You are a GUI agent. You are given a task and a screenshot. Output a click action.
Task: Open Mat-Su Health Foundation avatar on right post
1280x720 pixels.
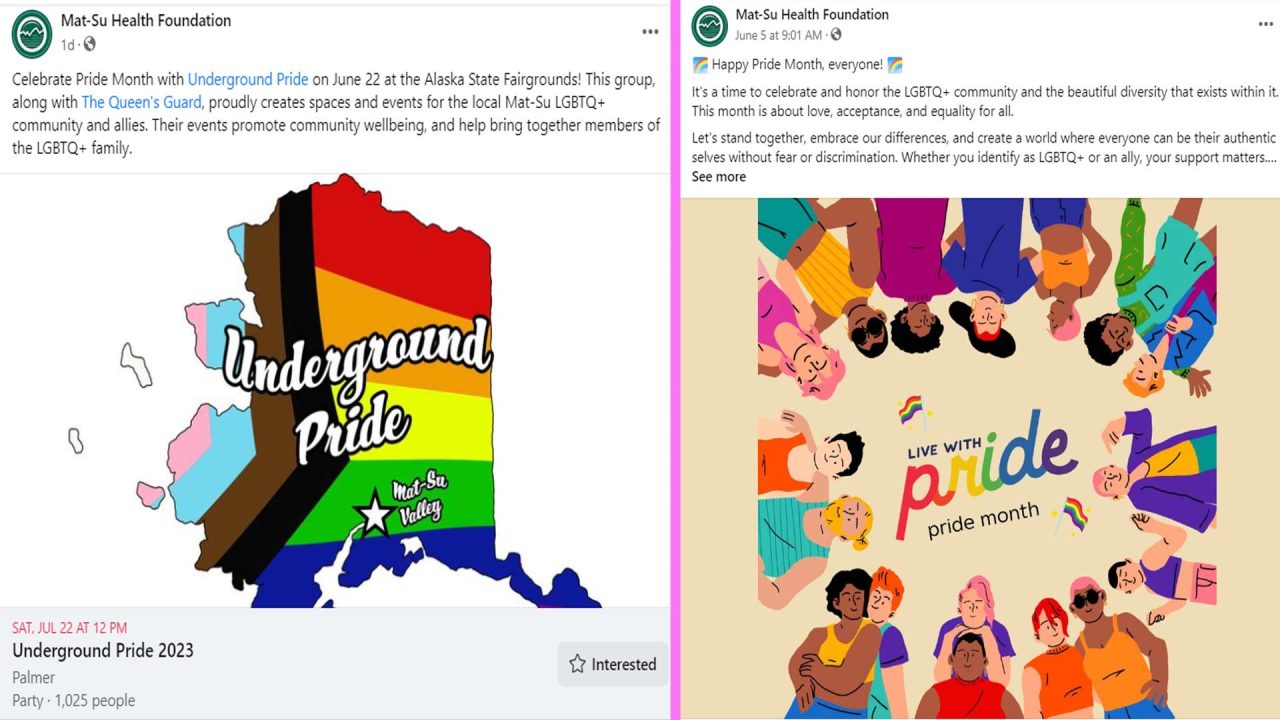(710, 26)
